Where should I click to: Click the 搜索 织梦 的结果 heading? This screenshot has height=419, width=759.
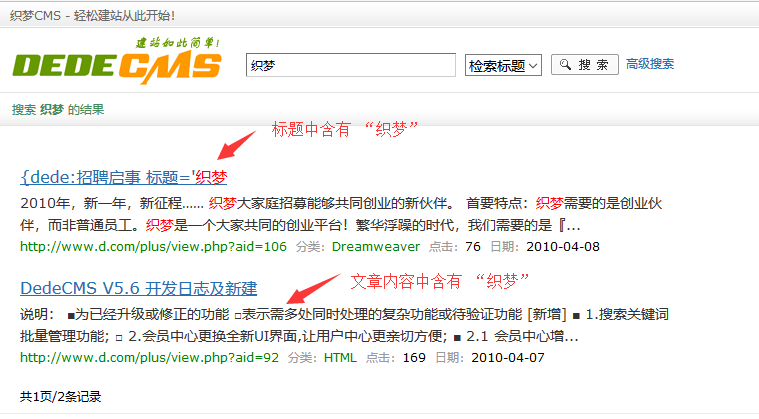tap(58, 110)
